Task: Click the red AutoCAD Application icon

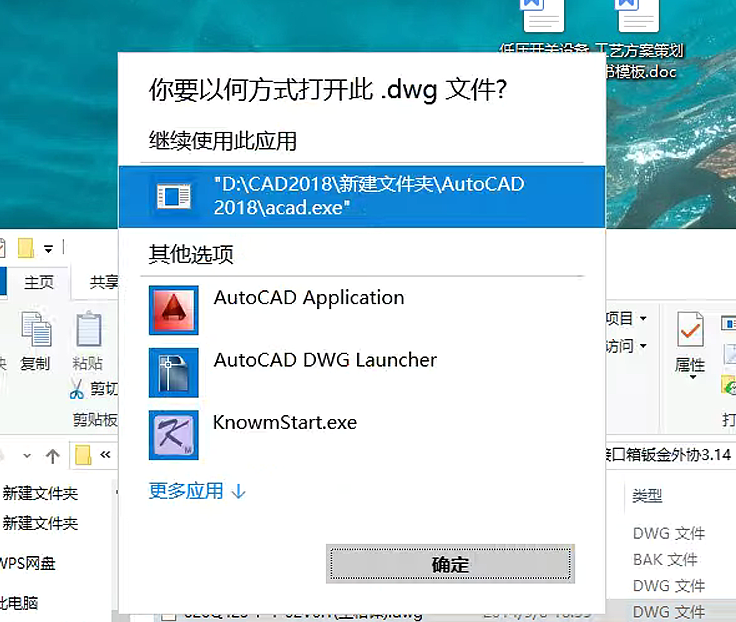Action: (x=174, y=310)
